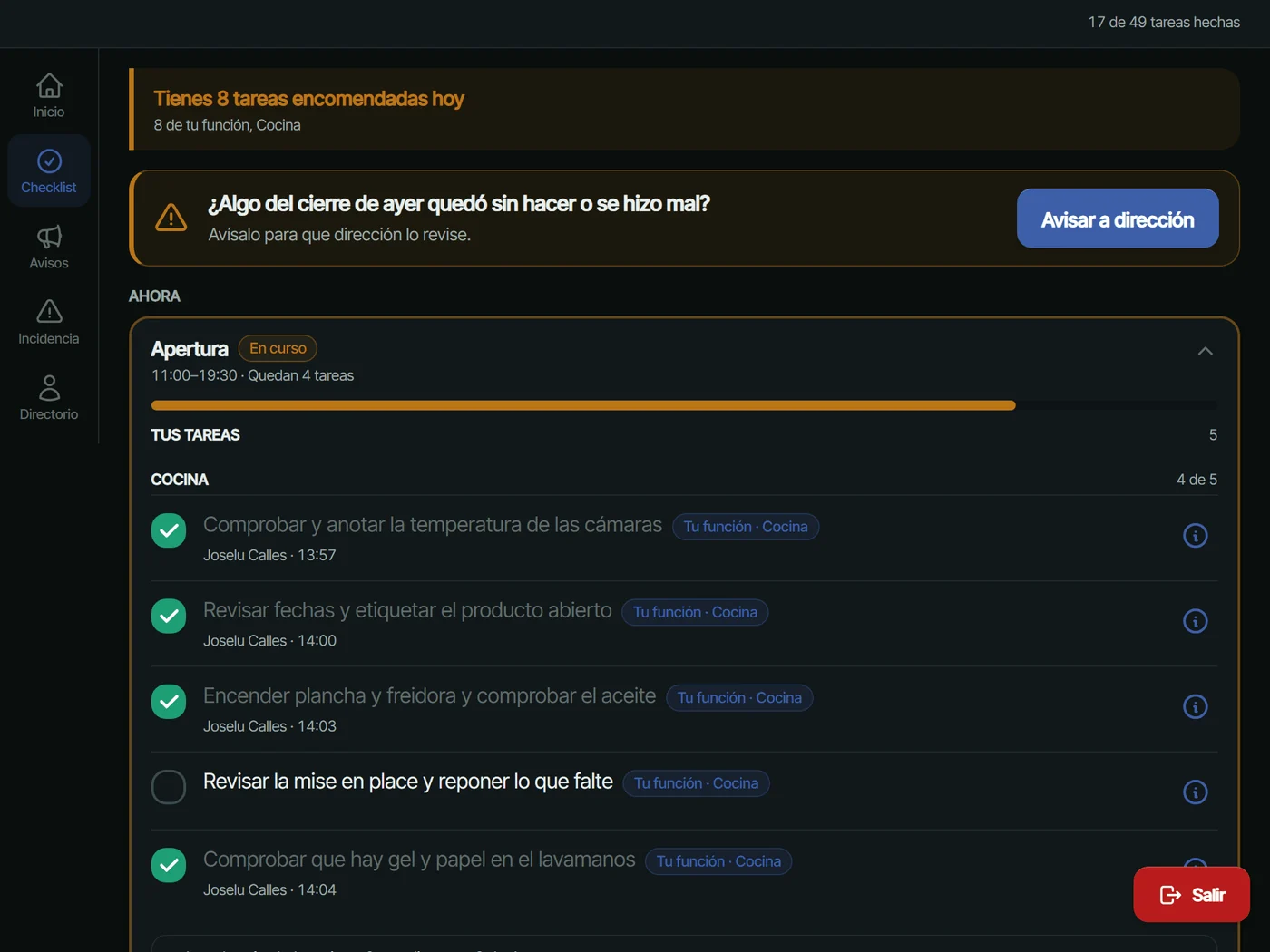This screenshot has height=952, width=1270.
Task: Click the red Salir button
Action: click(x=1191, y=895)
